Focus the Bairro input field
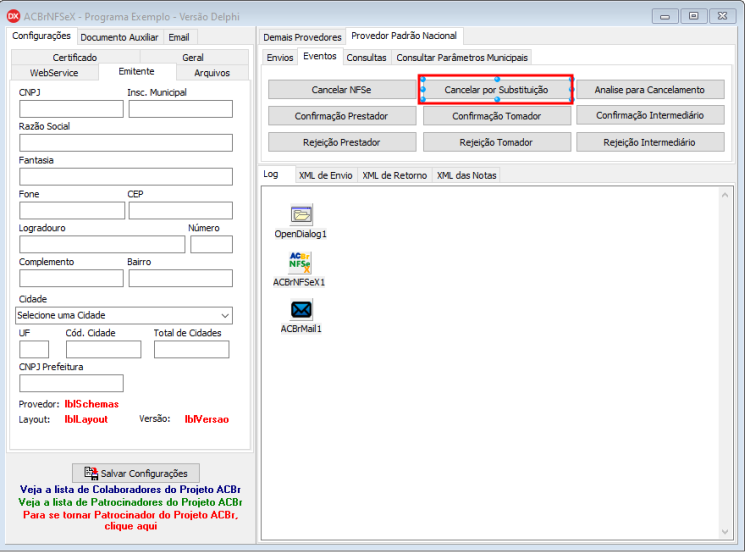 click(181, 279)
